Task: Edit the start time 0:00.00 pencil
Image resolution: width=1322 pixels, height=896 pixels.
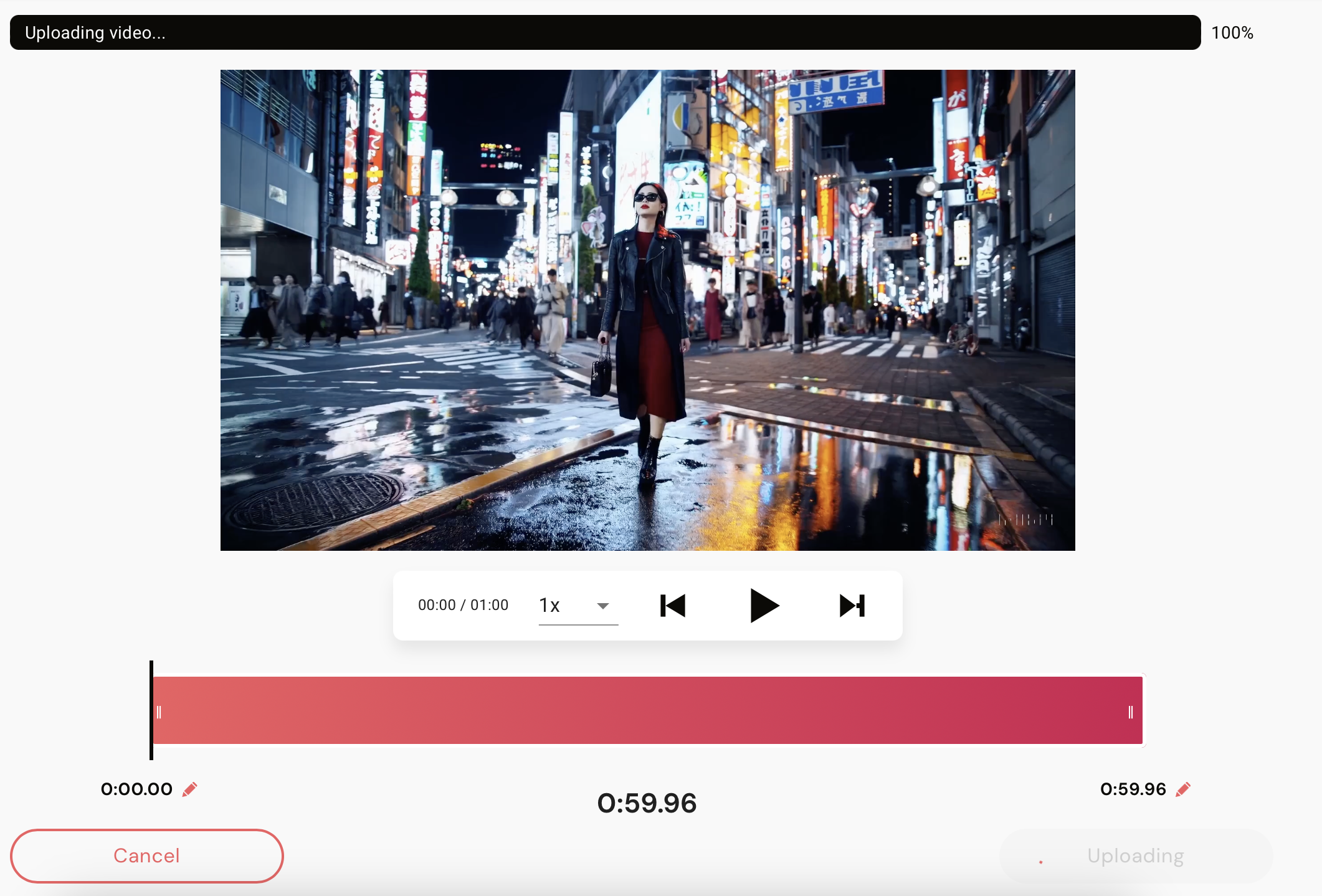Action: click(190, 789)
